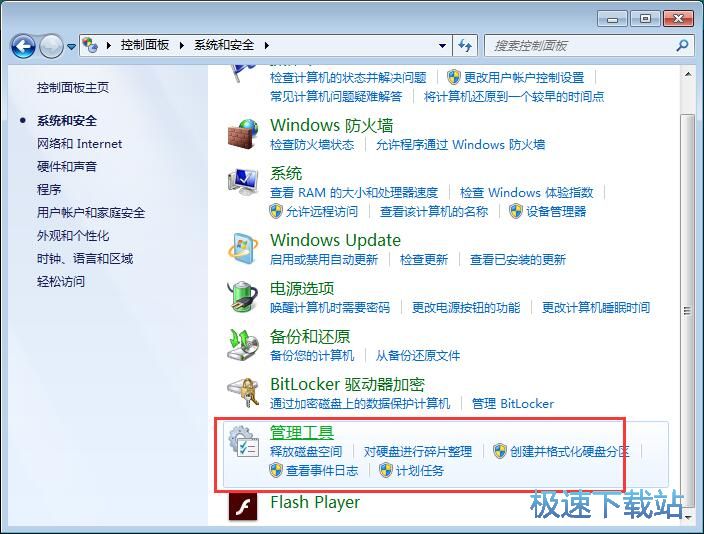704x534 pixels.
Task: Open Windows Update heading
Action: tap(335, 240)
